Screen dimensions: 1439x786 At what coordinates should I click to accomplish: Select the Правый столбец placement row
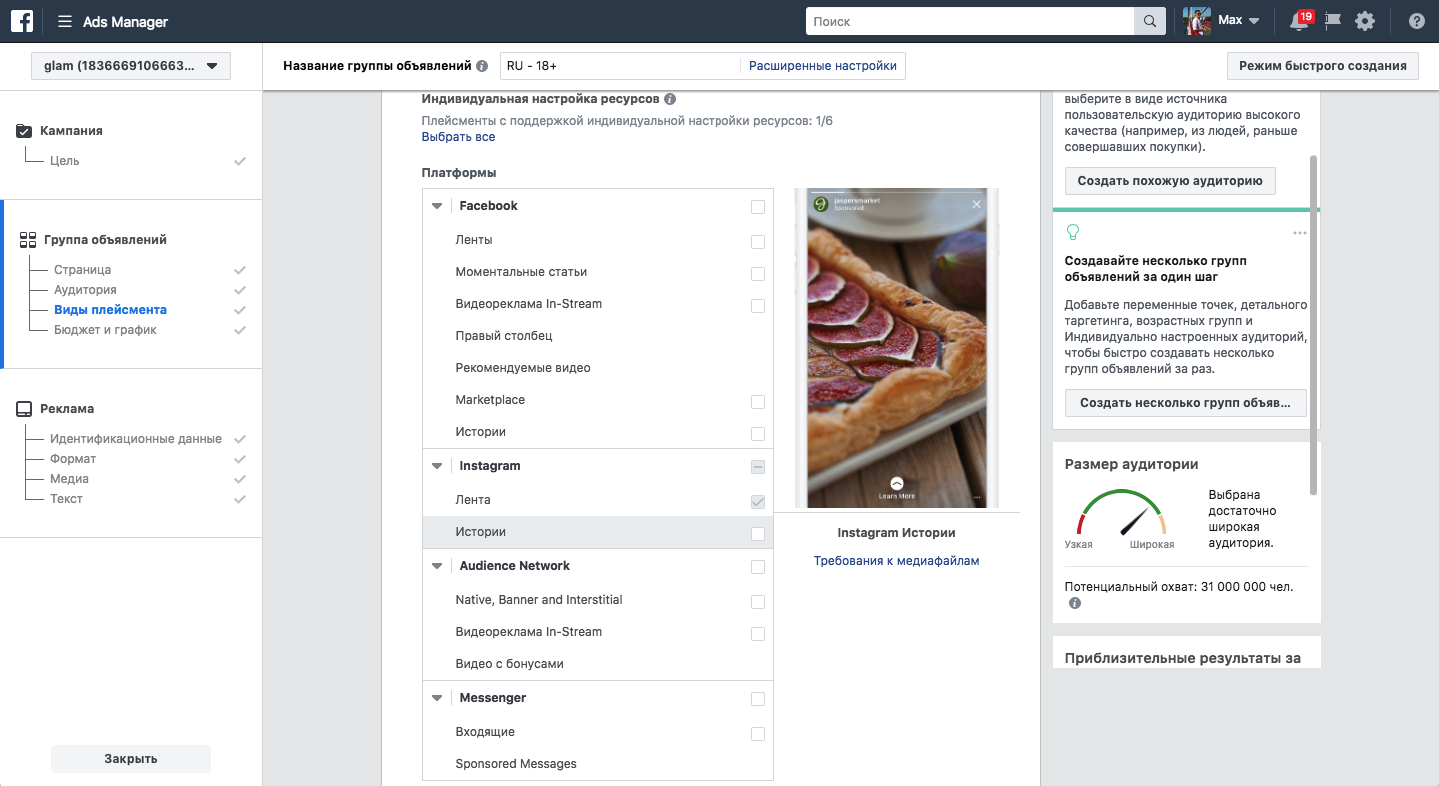click(x=598, y=336)
